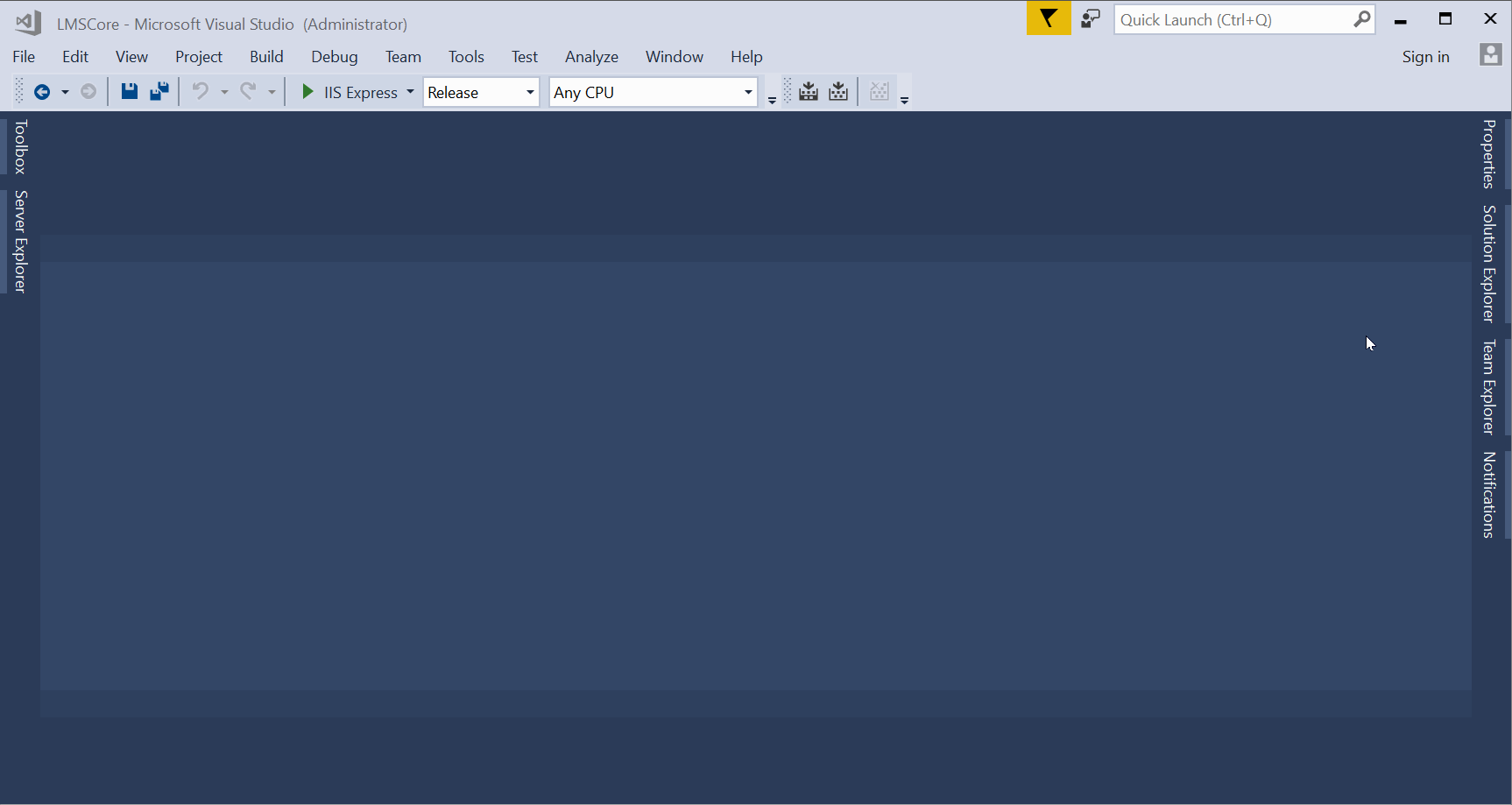This screenshot has width=1512, height=805.
Task: Open the yellow notifications flag icon
Action: (x=1048, y=18)
